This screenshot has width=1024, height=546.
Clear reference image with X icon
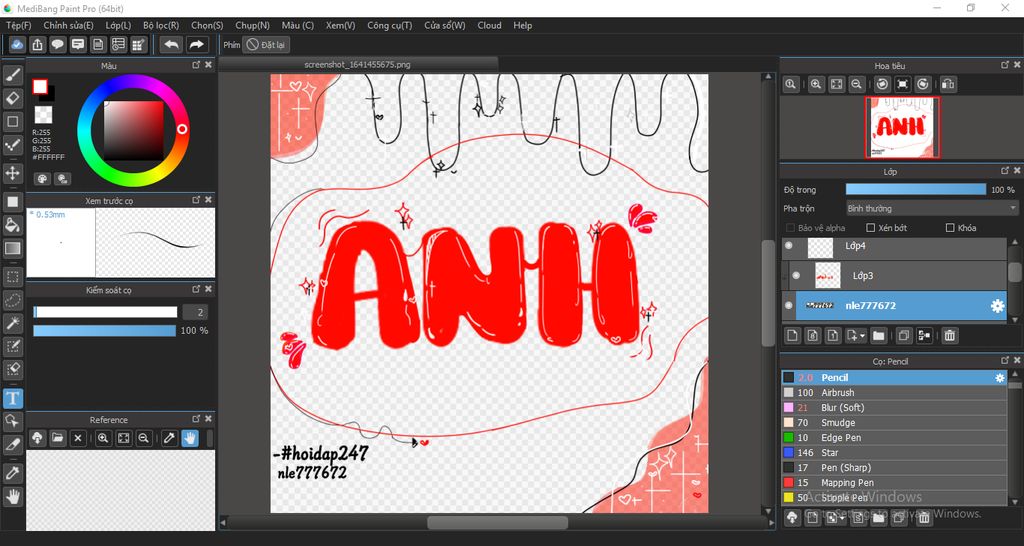click(78, 438)
